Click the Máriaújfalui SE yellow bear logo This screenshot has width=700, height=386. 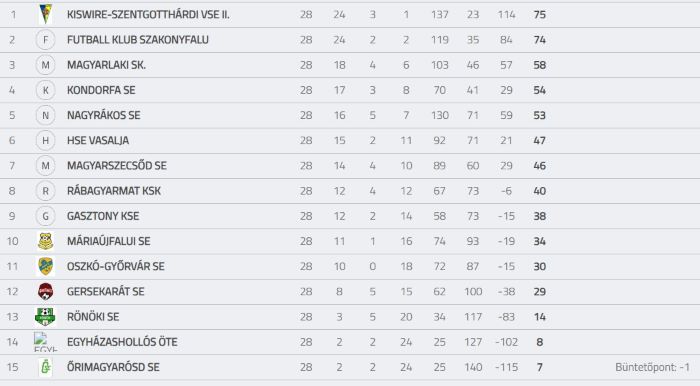coord(46,241)
